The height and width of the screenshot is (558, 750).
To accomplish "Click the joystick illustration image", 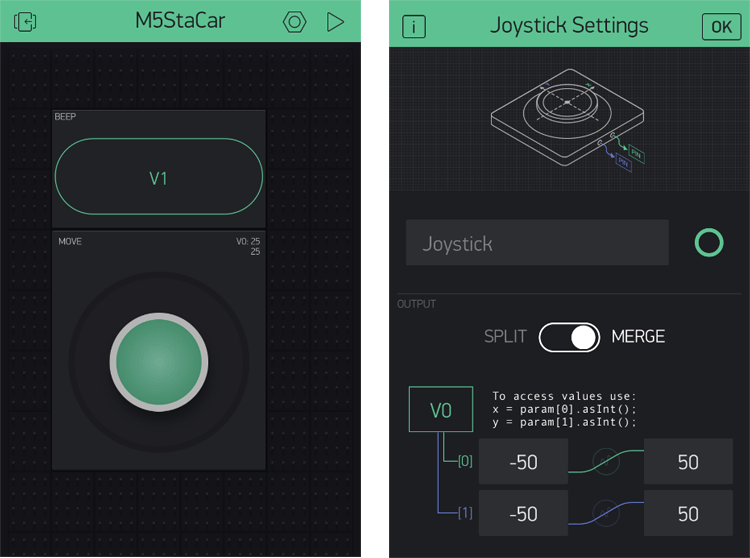I will [x=568, y=120].
